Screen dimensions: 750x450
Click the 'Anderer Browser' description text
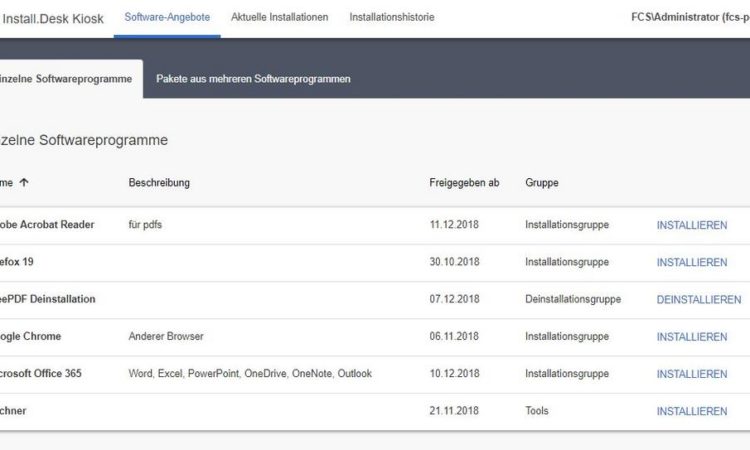(166, 337)
